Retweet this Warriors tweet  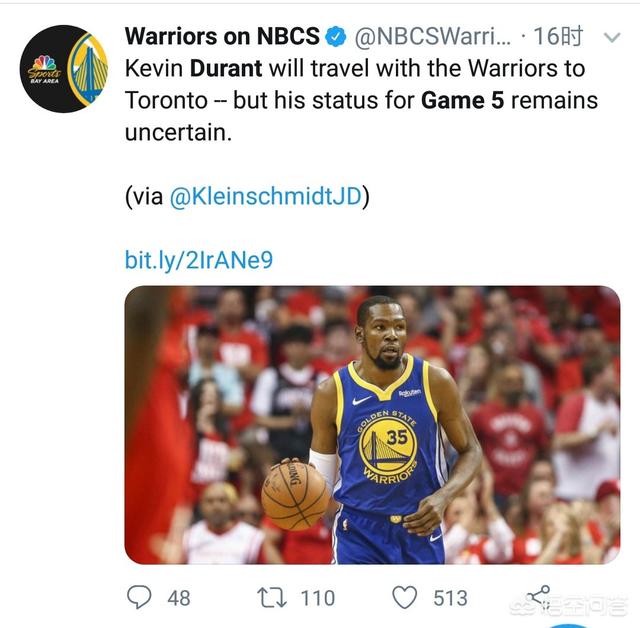coord(271,597)
